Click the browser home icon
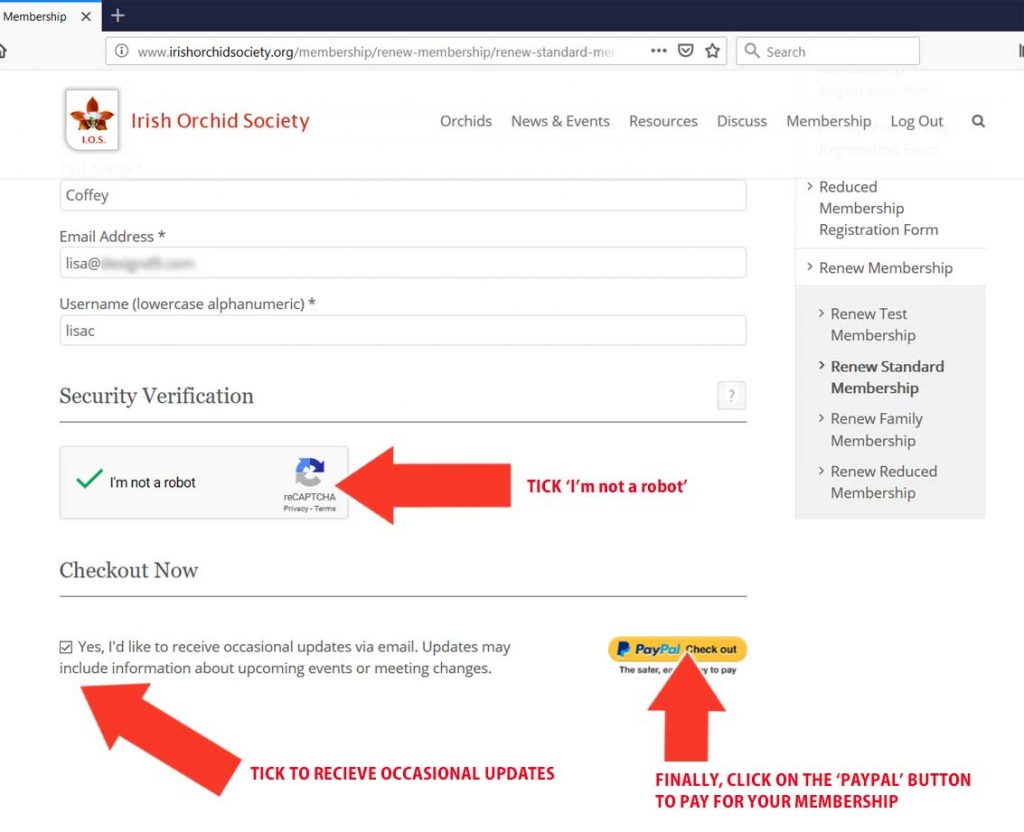1024x832 pixels. (x=3, y=51)
